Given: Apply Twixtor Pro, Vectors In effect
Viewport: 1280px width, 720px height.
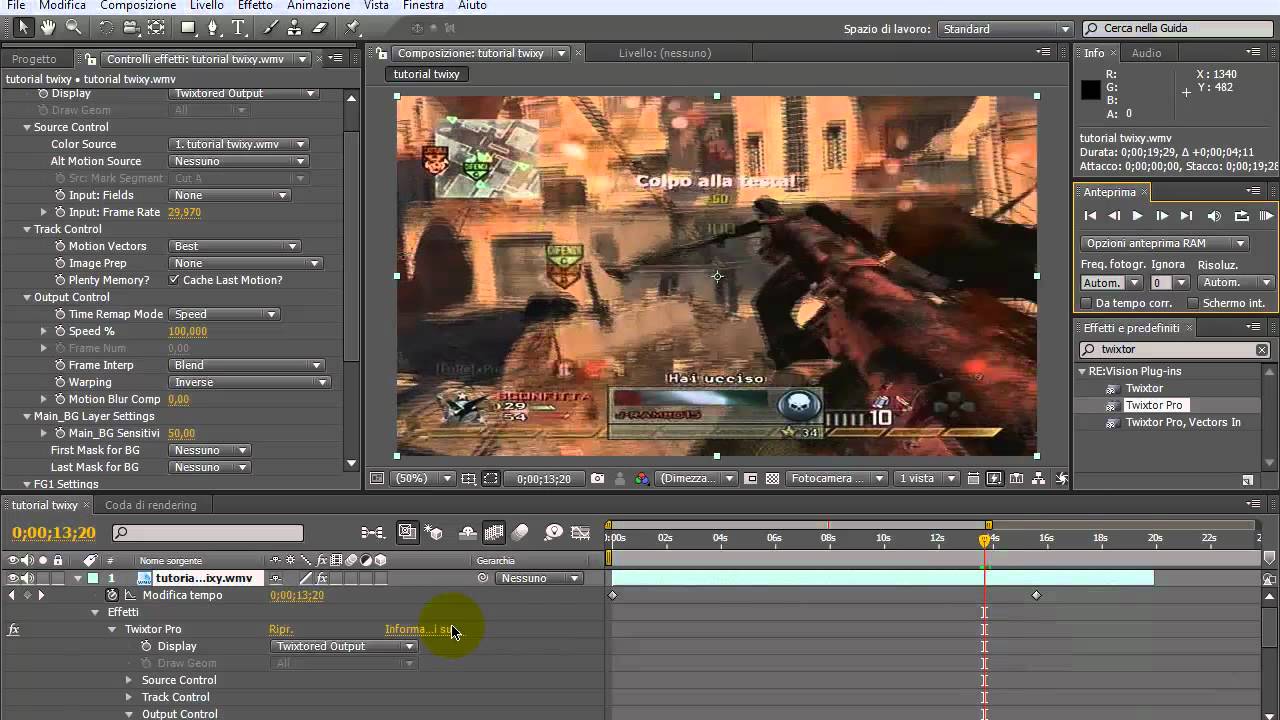Looking at the screenshot, I should 1183,422.
